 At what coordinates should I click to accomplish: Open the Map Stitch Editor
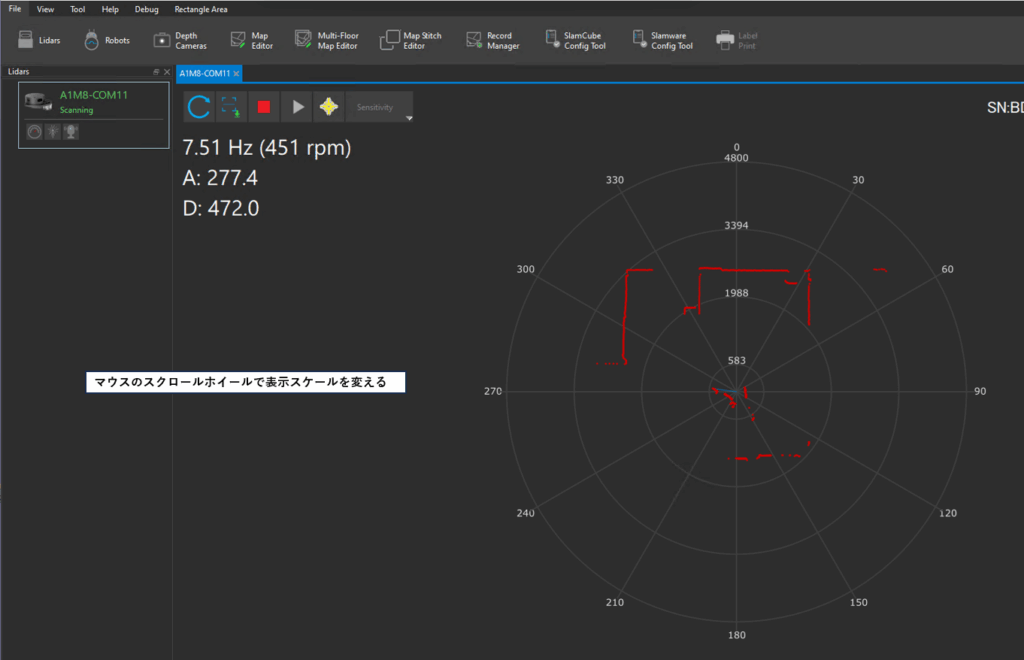[x=411, y=40]
